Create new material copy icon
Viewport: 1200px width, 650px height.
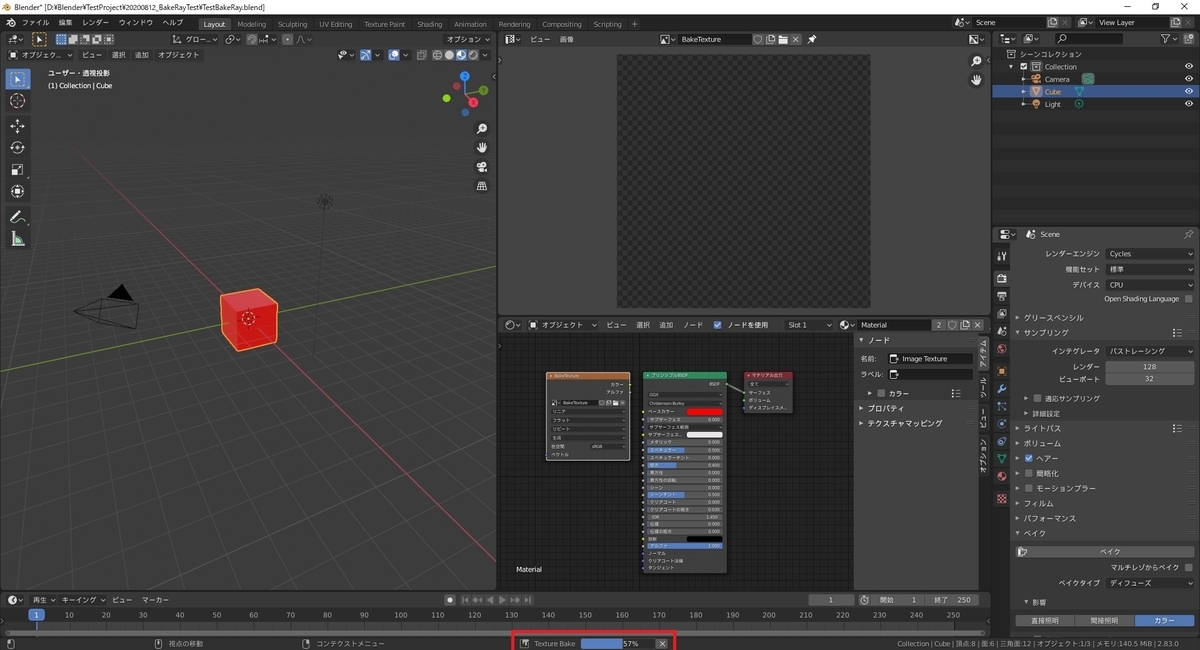pos(966,325)
